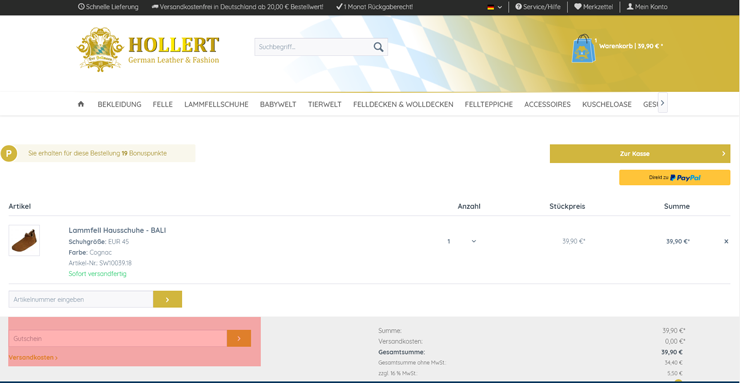
Task: Click the slipper product thumbnail
Action: click(24, 241)
